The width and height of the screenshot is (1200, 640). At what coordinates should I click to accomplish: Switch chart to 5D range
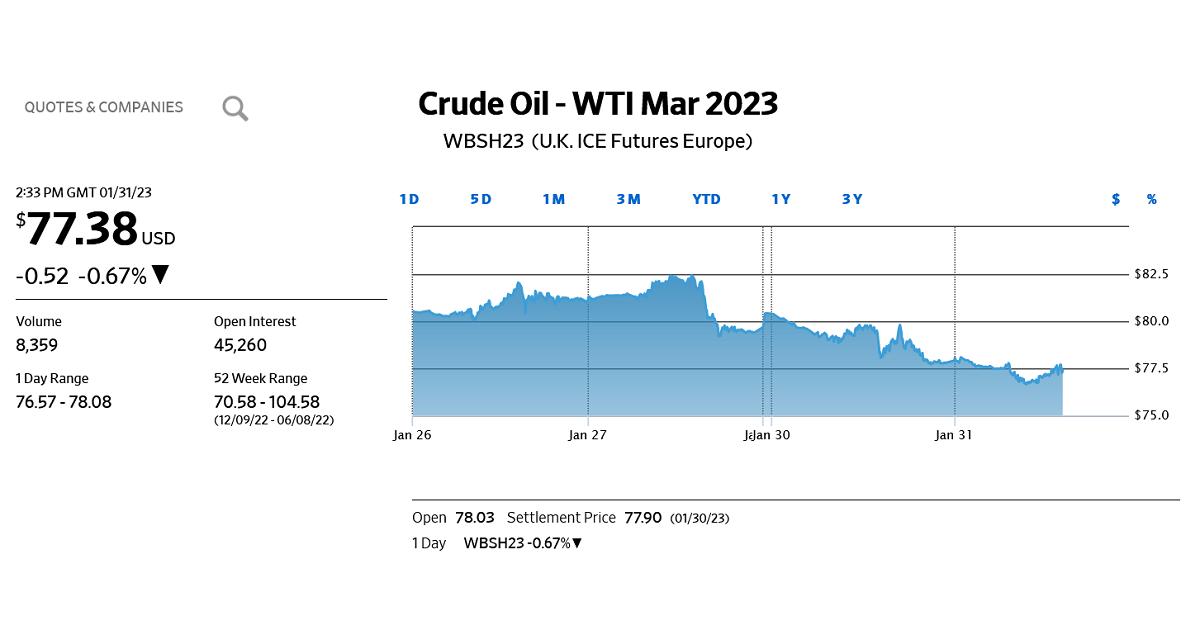[481, 199]
